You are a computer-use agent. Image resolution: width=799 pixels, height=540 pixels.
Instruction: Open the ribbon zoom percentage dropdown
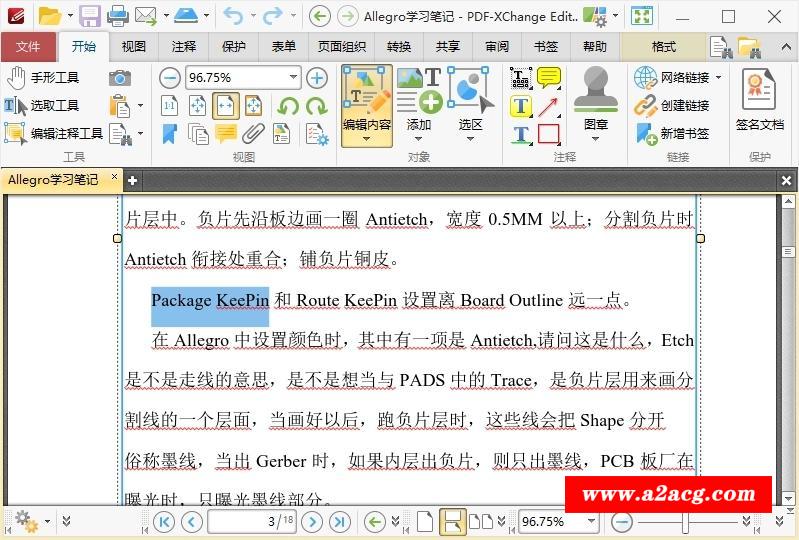(x=293, y=77)
